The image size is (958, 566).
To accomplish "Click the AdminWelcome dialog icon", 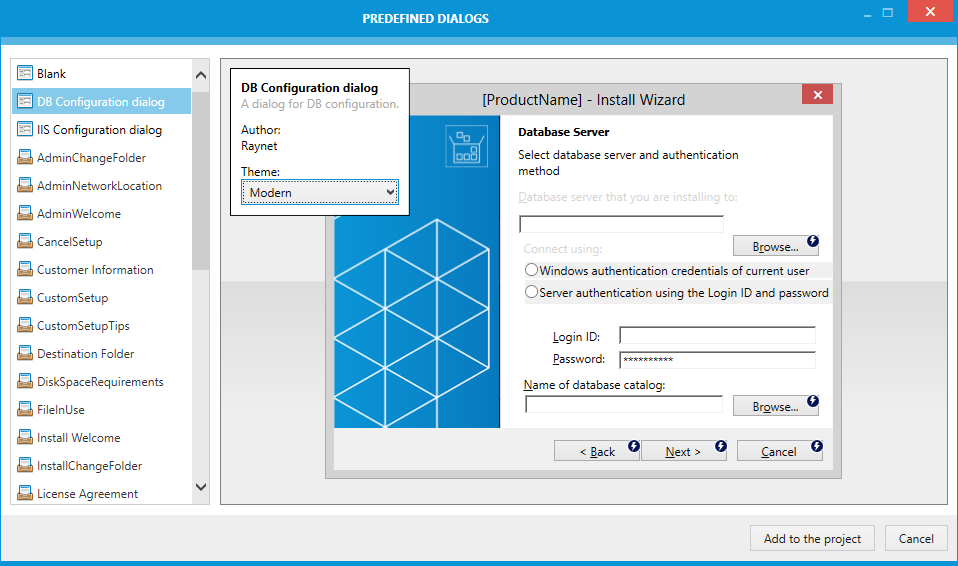I will [25, 214].
